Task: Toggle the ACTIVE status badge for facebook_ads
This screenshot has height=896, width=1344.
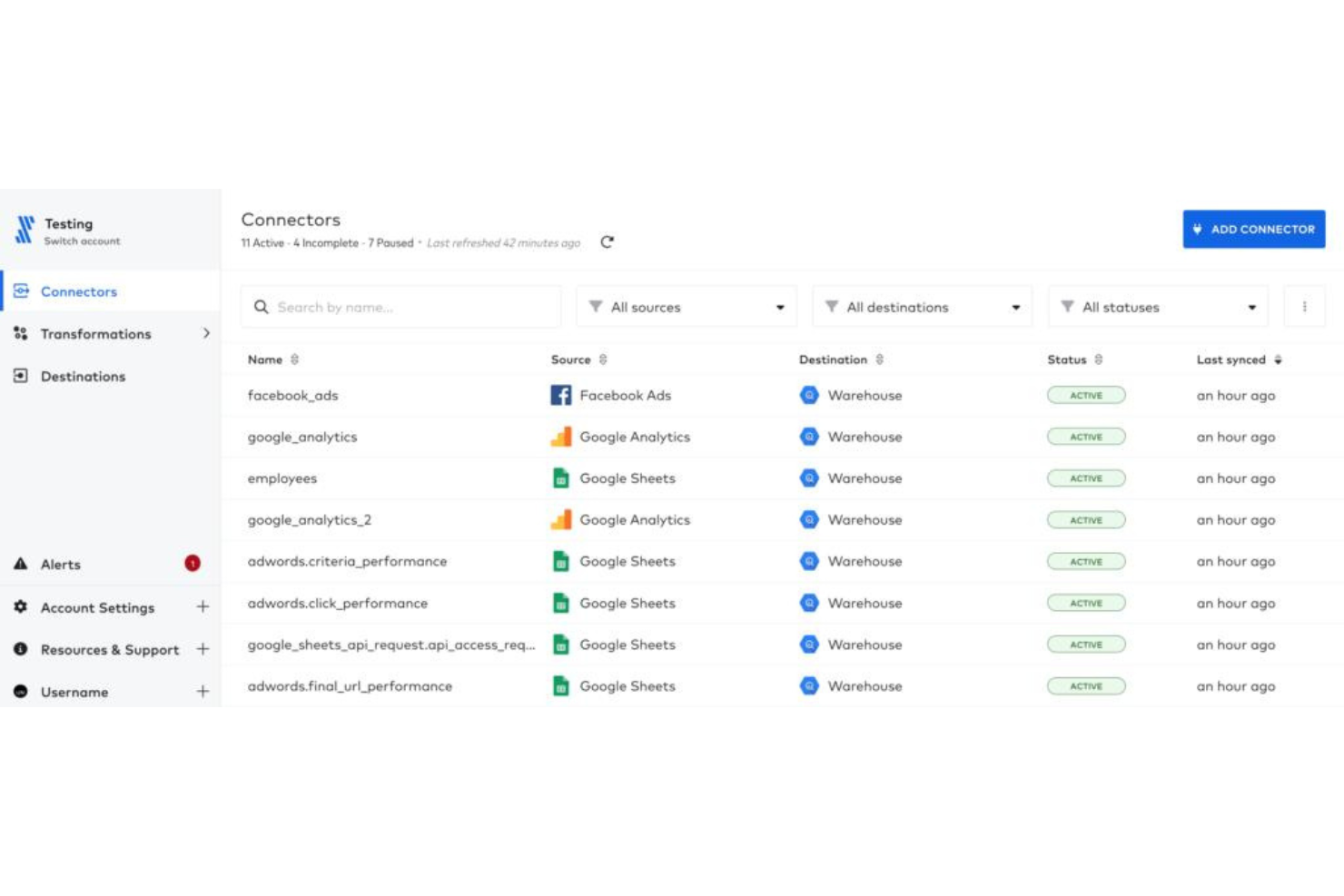Action: point(1086,395)
